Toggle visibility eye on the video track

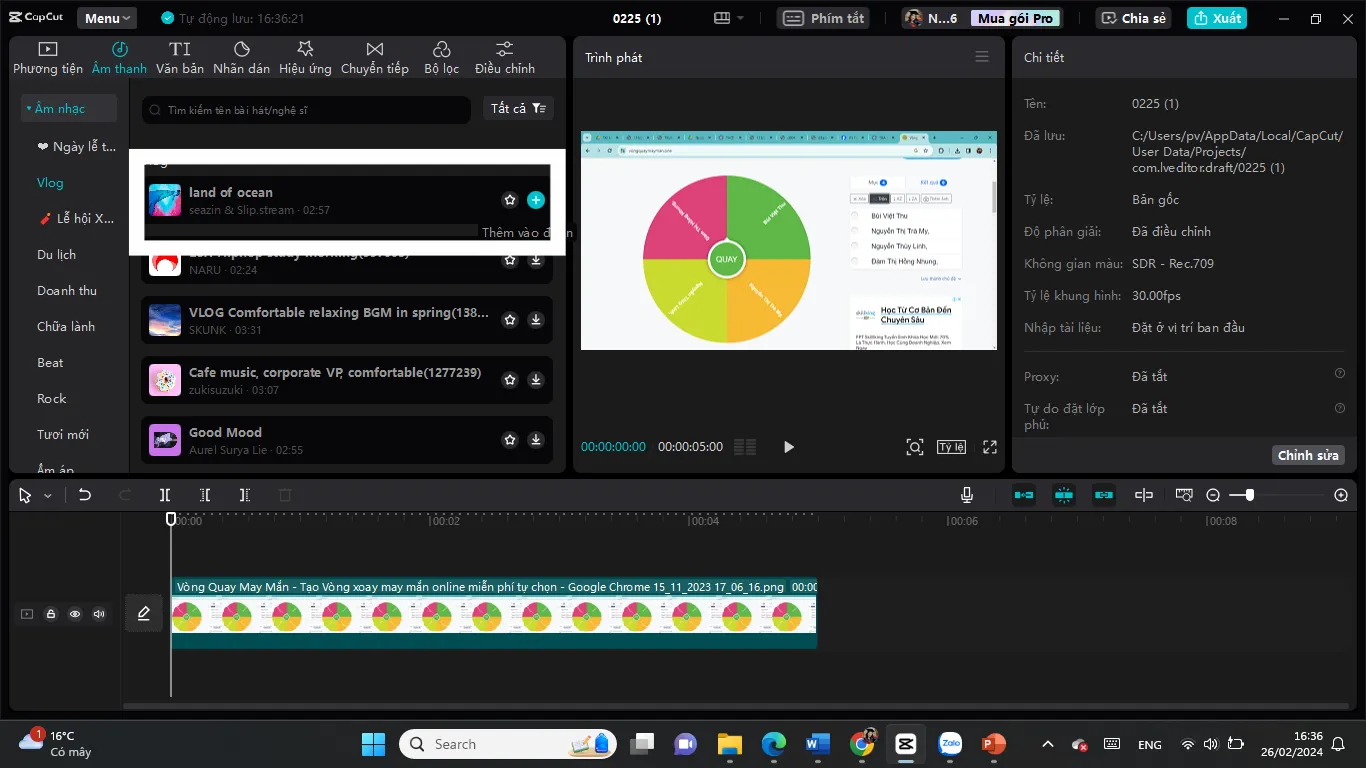[x=75, y=614]
